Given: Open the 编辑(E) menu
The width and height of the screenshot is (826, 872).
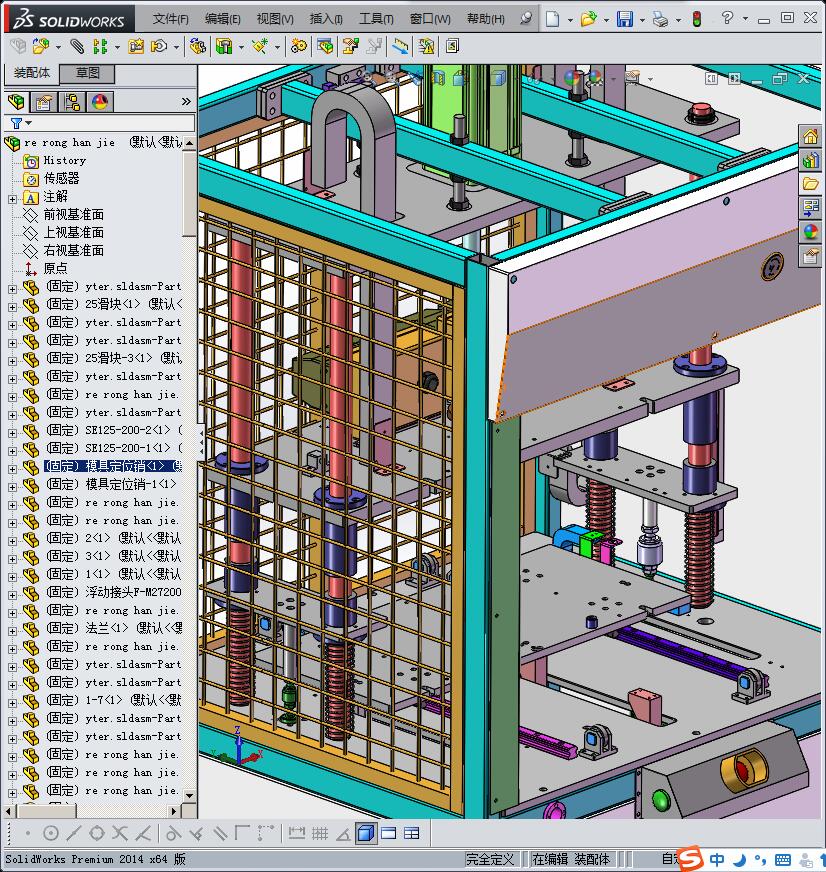Looking at the screenshot, I should click(x=222, y=19).
